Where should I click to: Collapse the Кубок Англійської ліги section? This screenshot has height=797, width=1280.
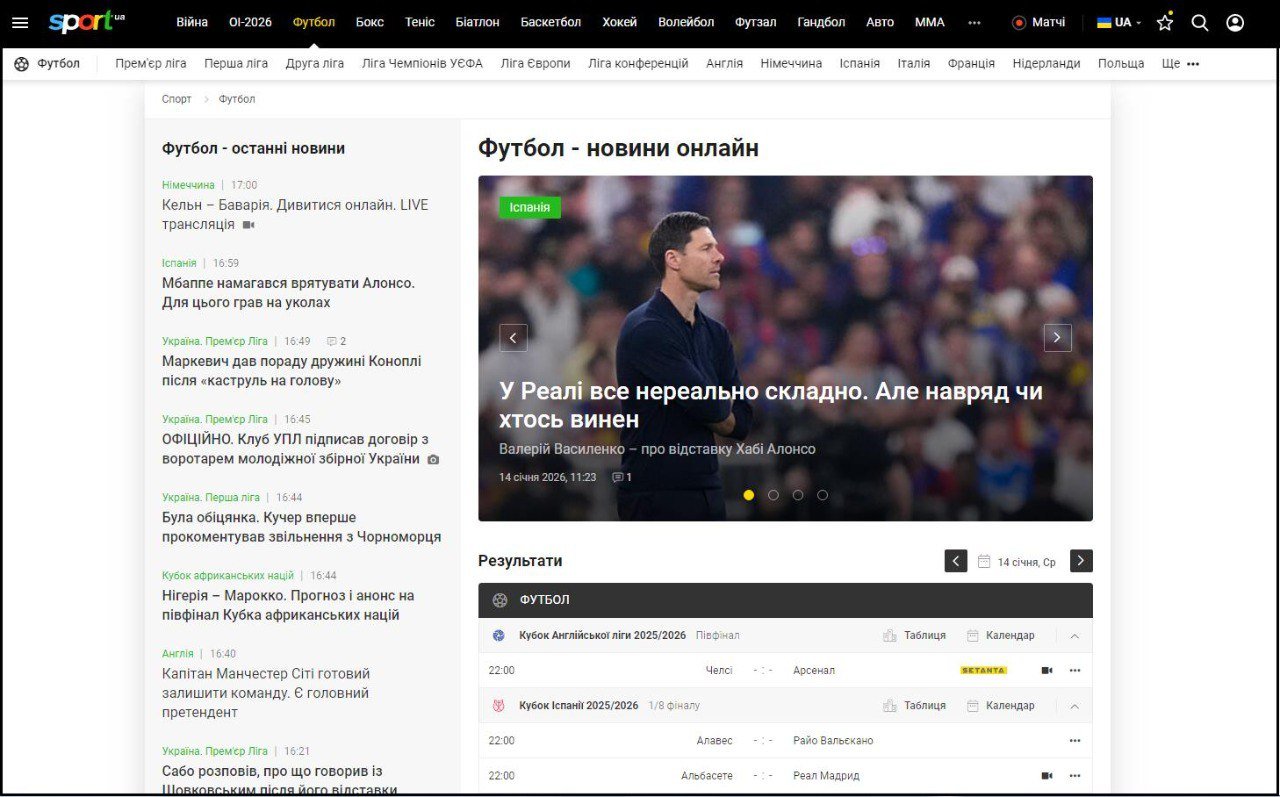tap(1075, 636)
